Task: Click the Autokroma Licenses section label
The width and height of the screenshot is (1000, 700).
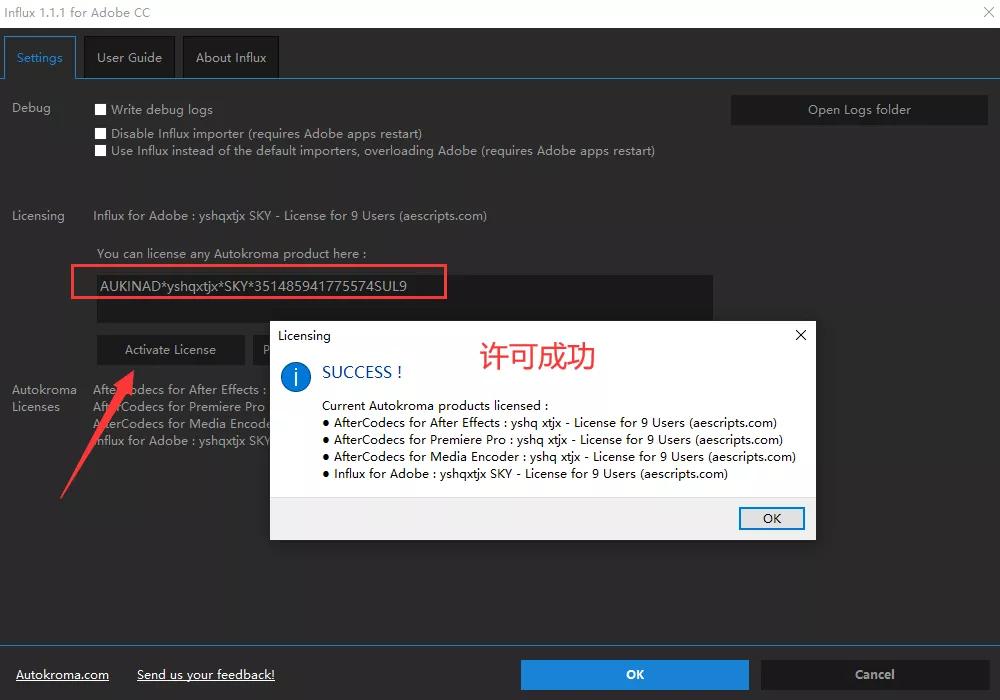Action: [x=44, y=398]
